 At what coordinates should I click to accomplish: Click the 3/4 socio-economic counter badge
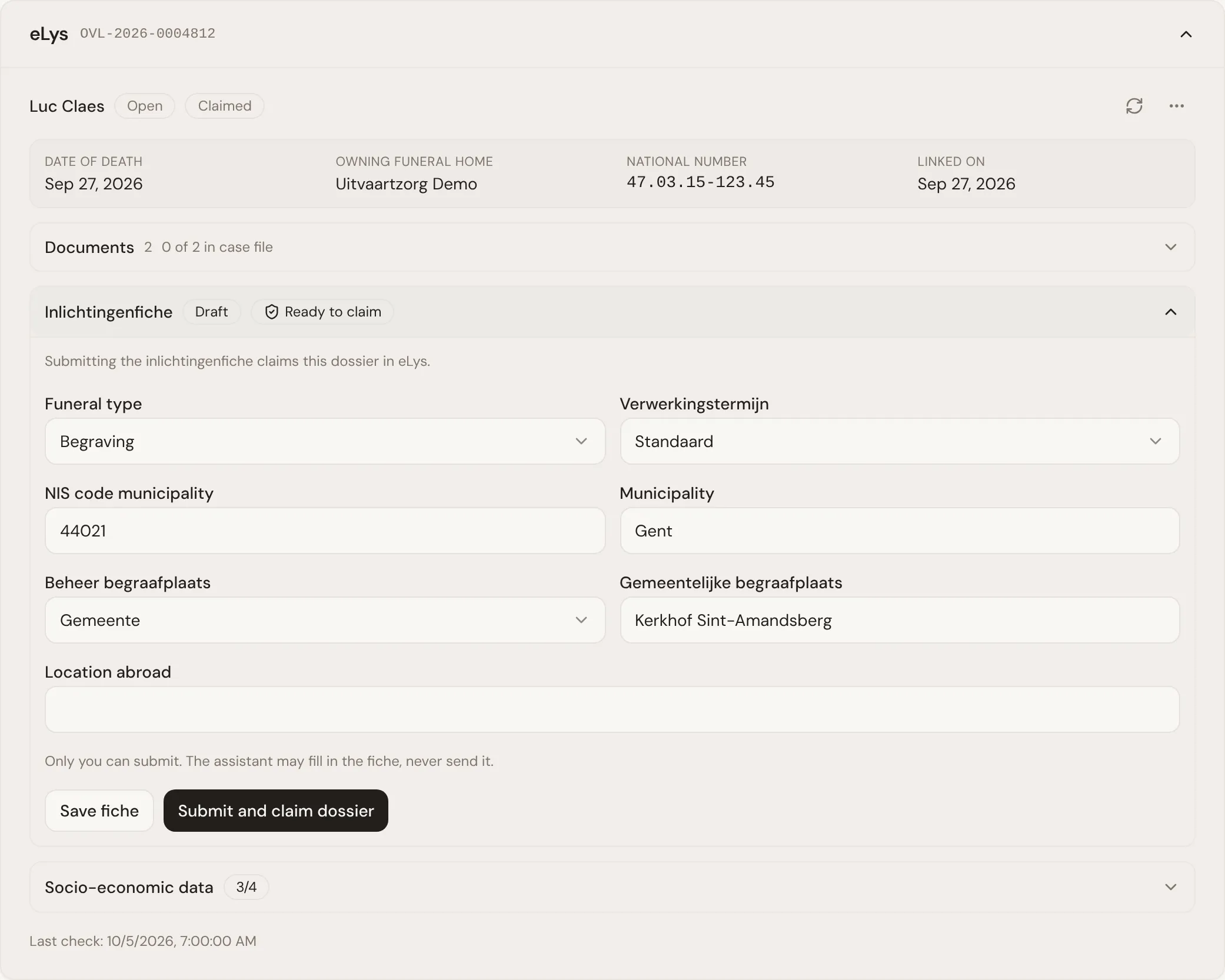tap(246, 887)
